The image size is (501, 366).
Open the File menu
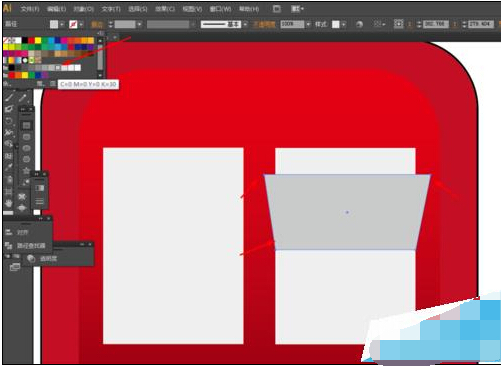30,9
